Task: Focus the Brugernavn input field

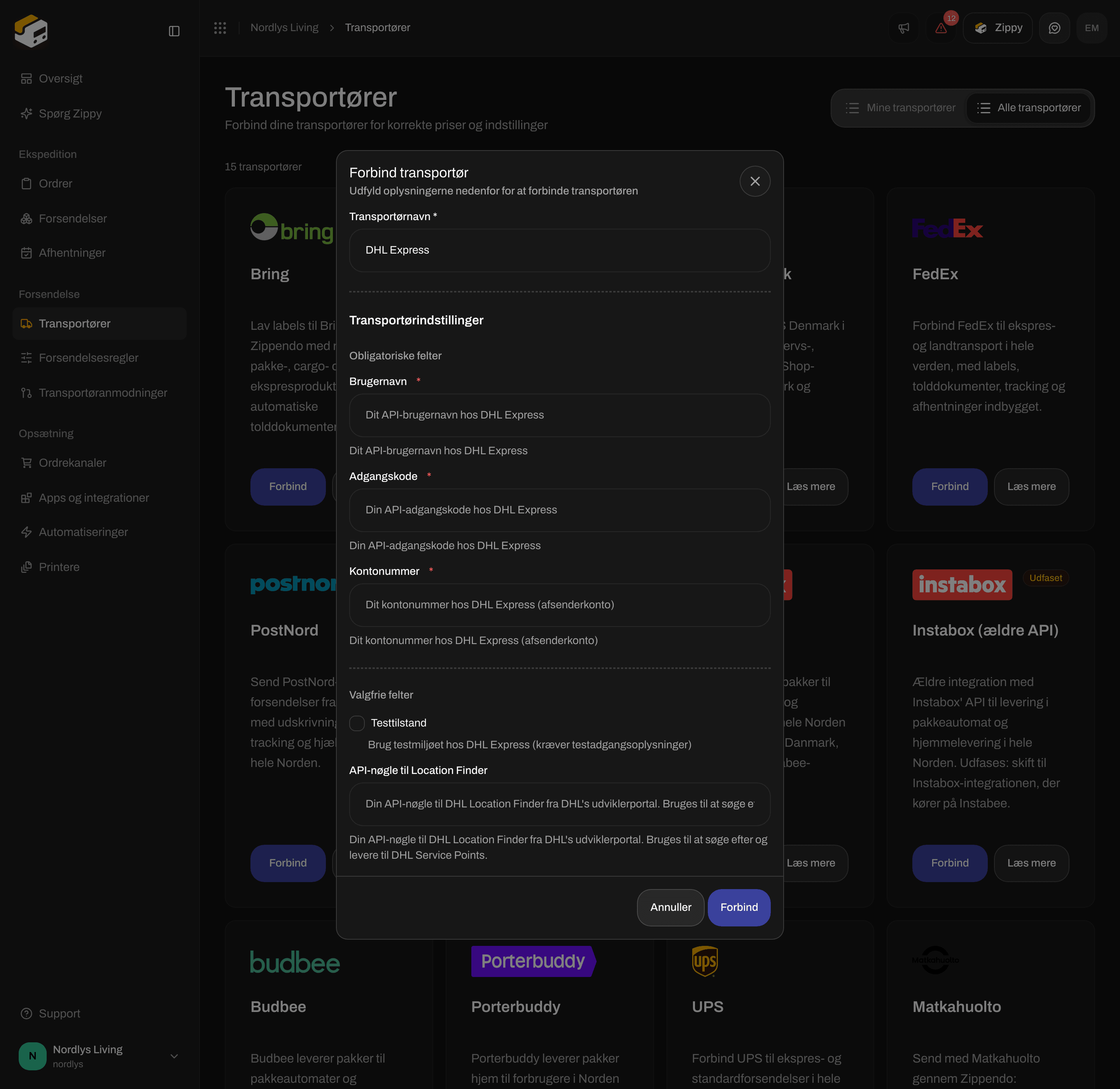Action: tap(560, 415)
